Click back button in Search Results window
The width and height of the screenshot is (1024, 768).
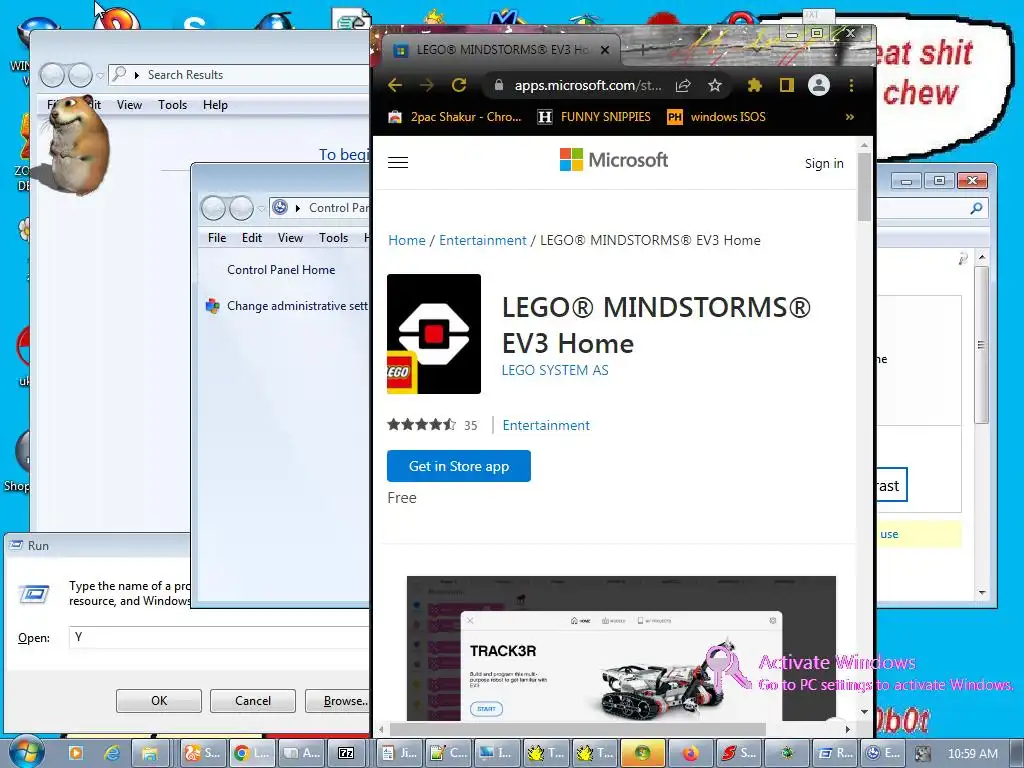click(52, 75)
